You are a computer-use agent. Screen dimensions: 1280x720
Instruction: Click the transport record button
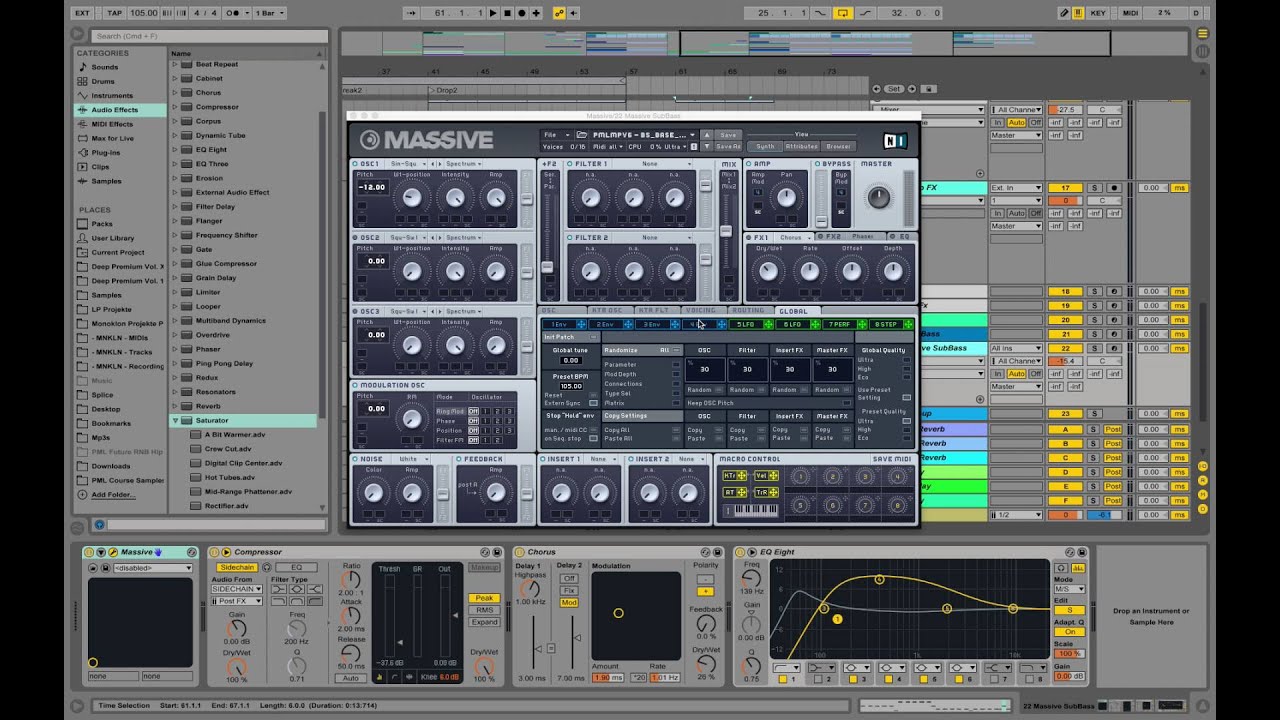pos(522,13)
